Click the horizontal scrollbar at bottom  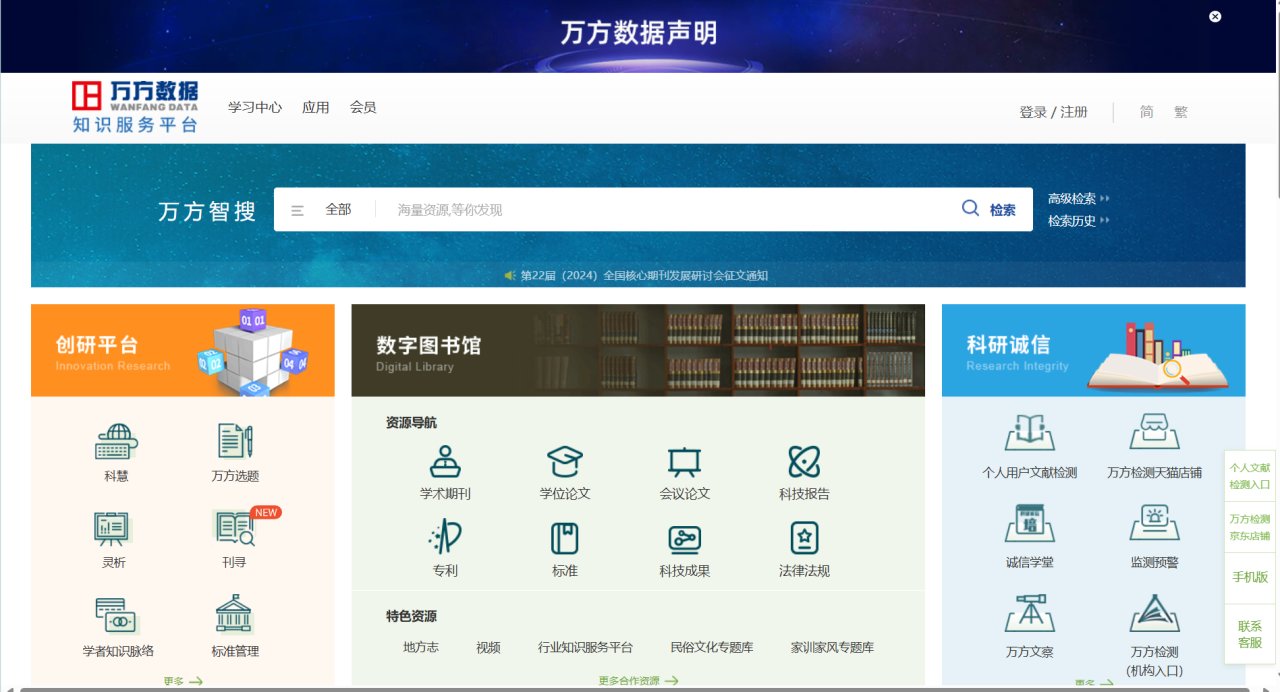[634, 689]
